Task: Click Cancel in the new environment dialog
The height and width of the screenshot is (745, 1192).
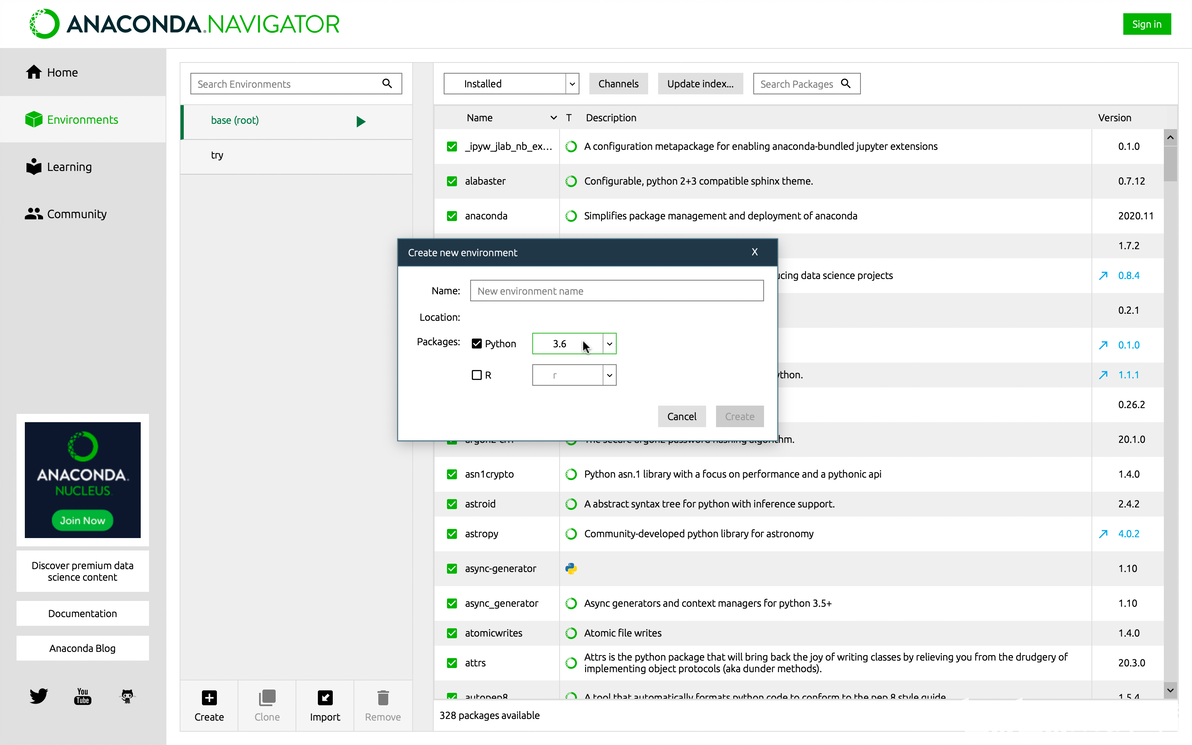Action: (682, 417)
